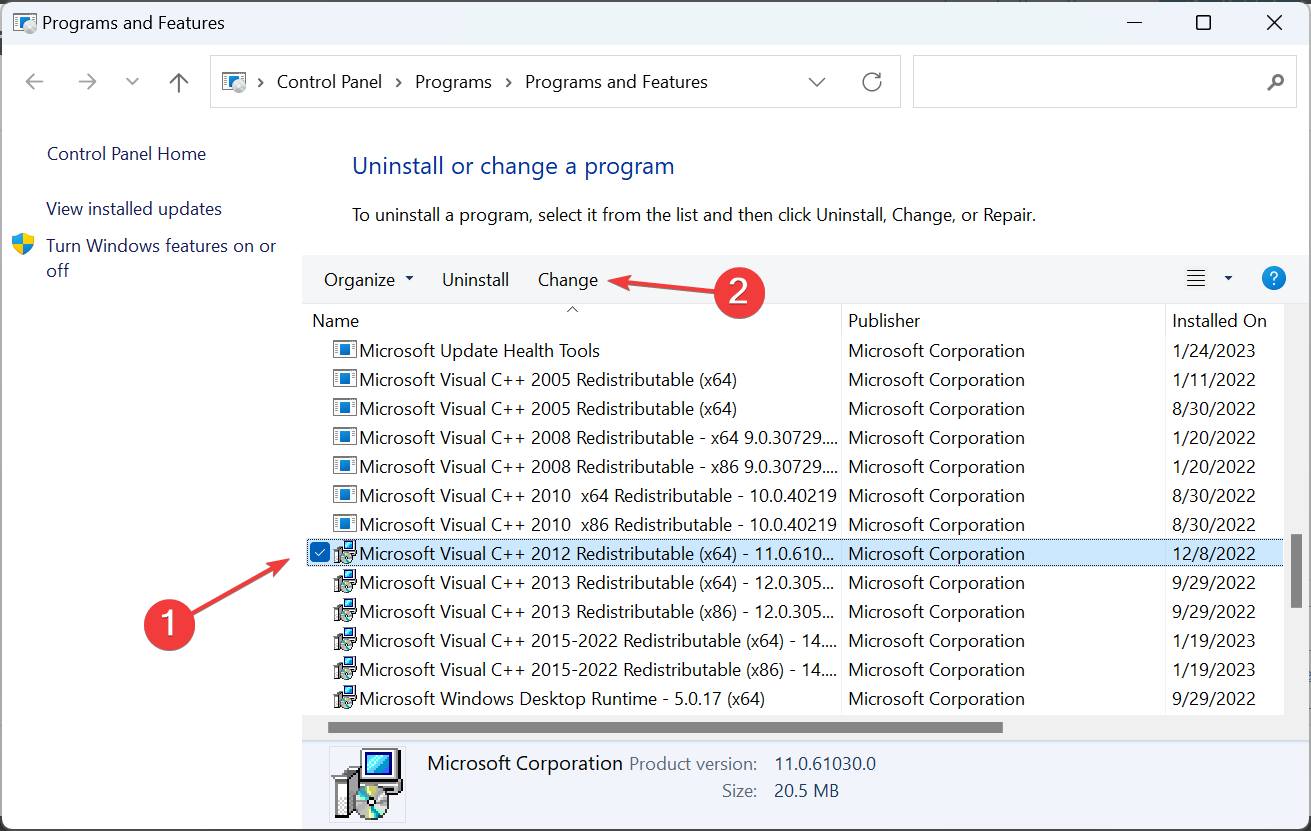Uncheck the Visual C++ 2012 Redistributable checkbox
Image resolution: width=1311 pixels, height=831 pixels.
point(320,552)
